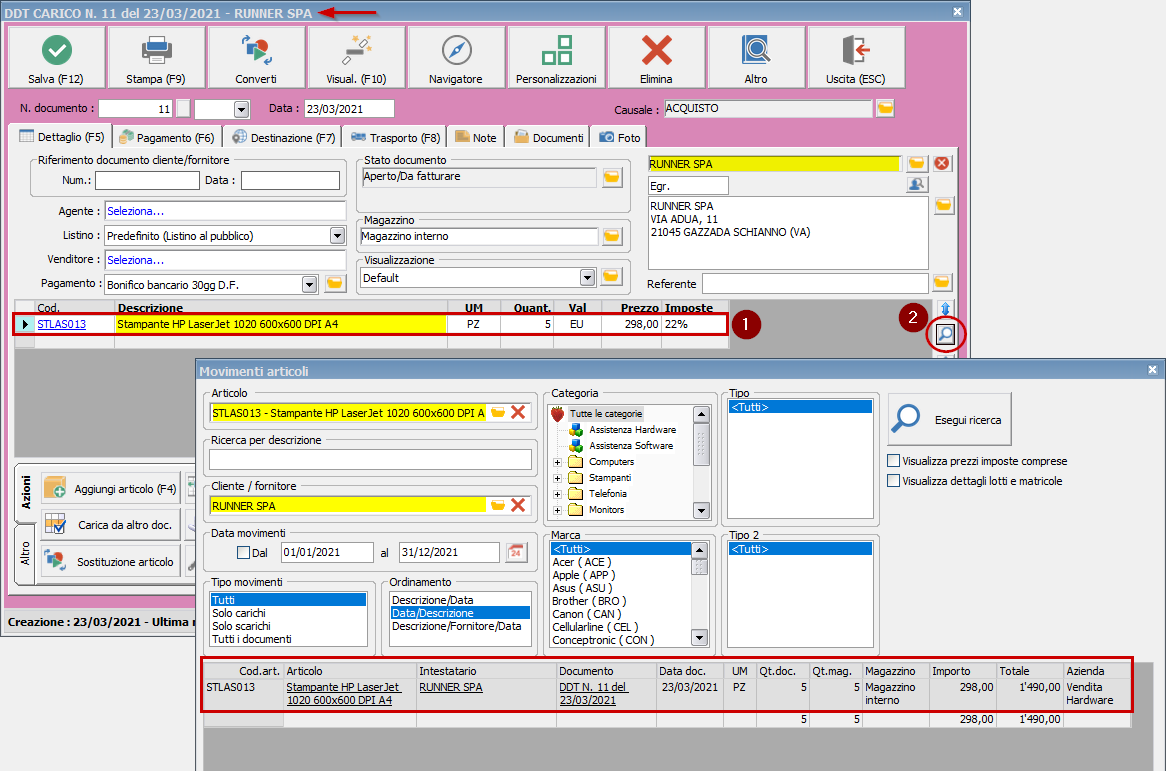Open folder icon in Cliente / fornitore filter
Image resolution: width=1166 pixels, height=771 pixels.
point(498,506)
